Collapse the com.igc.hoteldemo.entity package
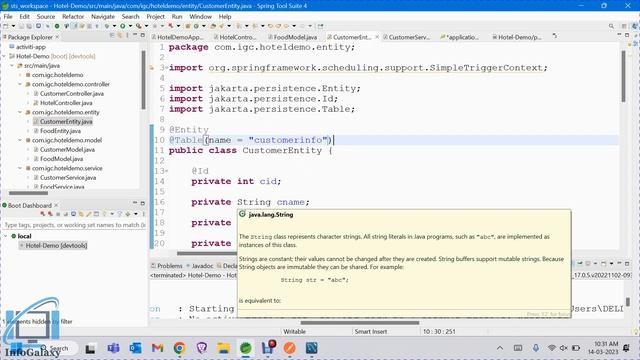This screenshot has height=360, width=640. point(20,112)
